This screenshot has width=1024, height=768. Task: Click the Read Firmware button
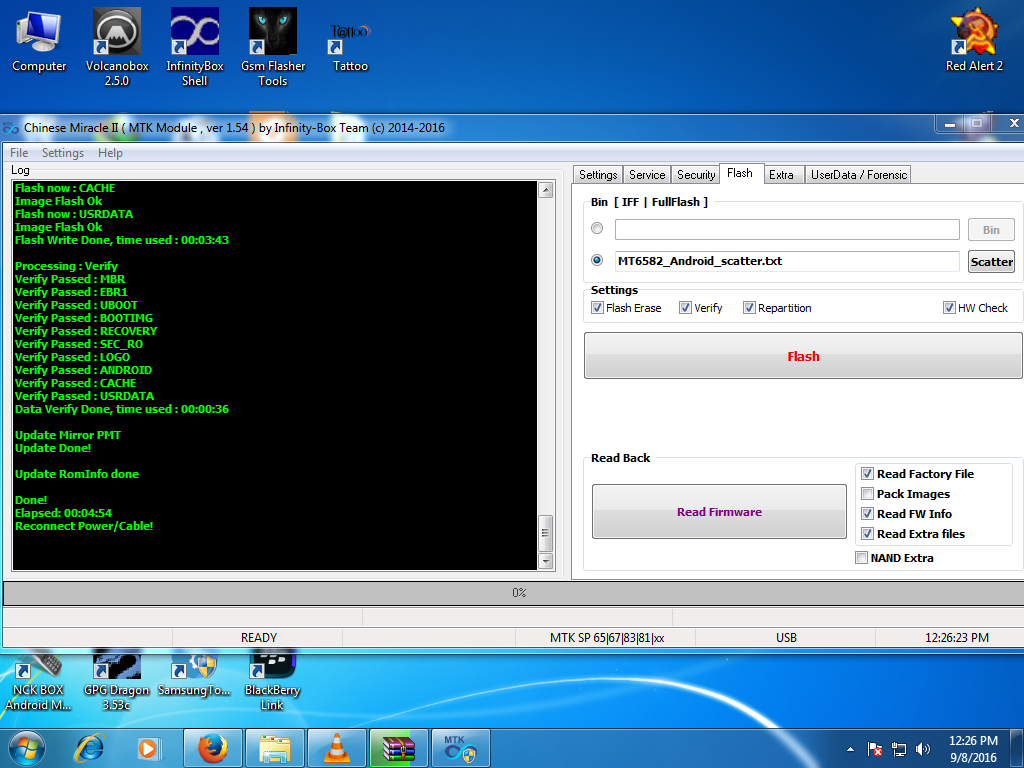[x=719, y=512]
